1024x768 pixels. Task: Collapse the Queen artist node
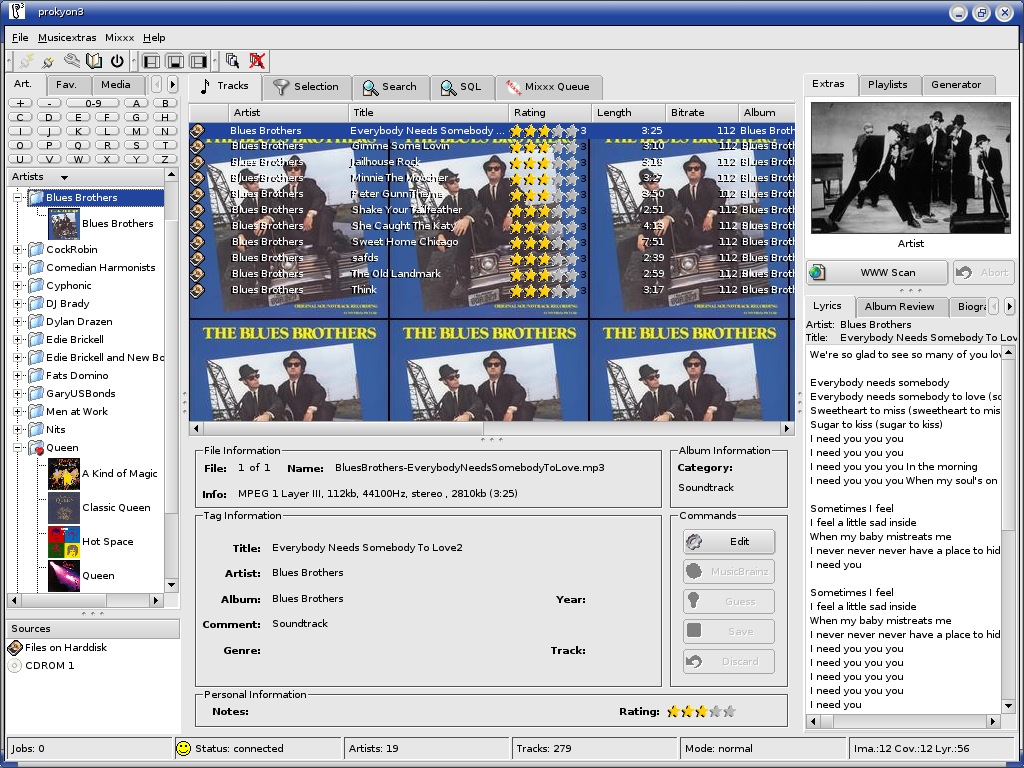[18, 448]
